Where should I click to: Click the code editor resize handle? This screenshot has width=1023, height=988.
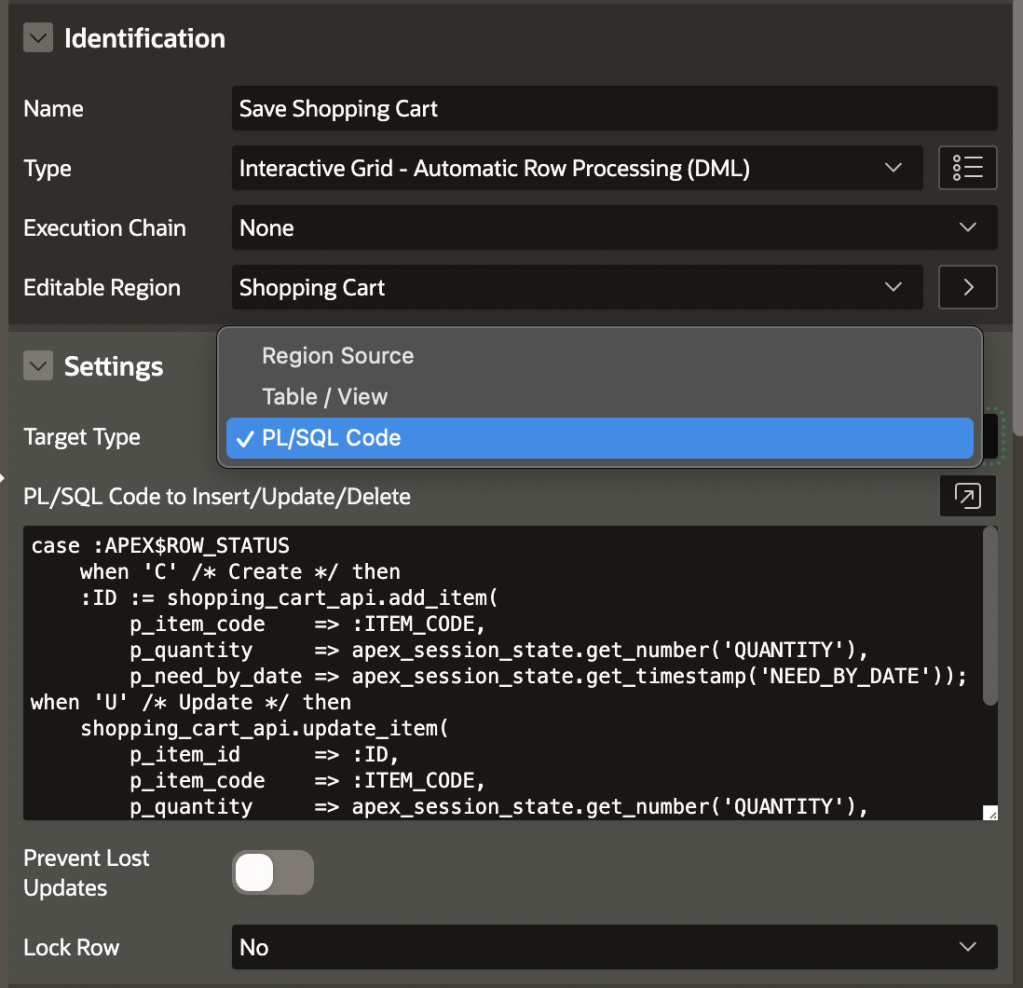pyautogui.click(x=989, y=812)
